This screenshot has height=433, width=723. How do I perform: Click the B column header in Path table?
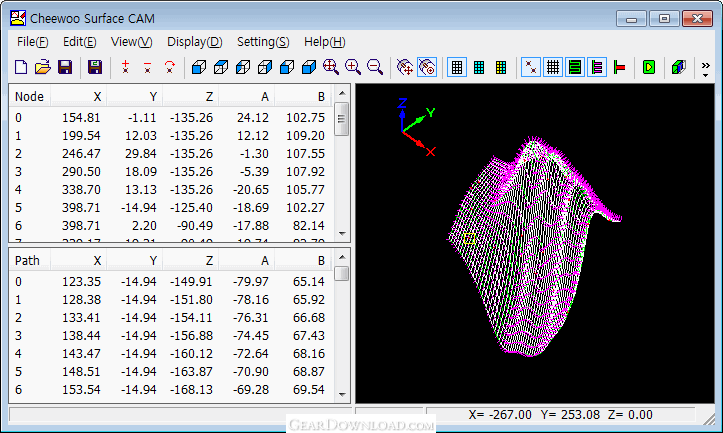click(x=303, y=261)
